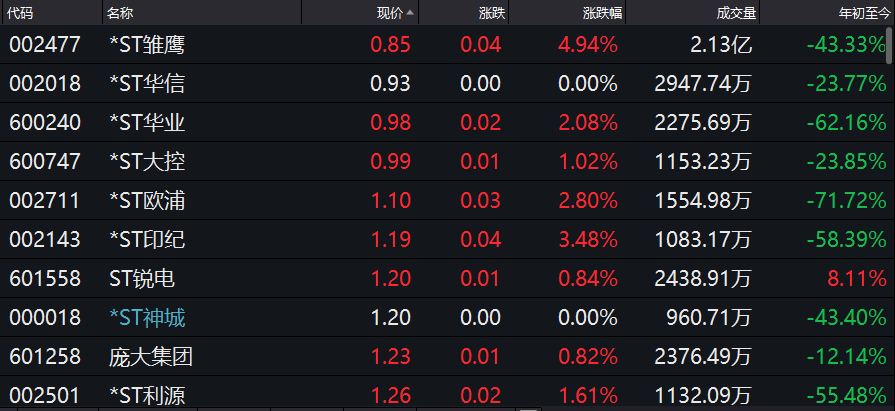This screenshot has width=895, height=411.
Task: Sort by the 成交量 column header
Action: [x=736, y=13]
